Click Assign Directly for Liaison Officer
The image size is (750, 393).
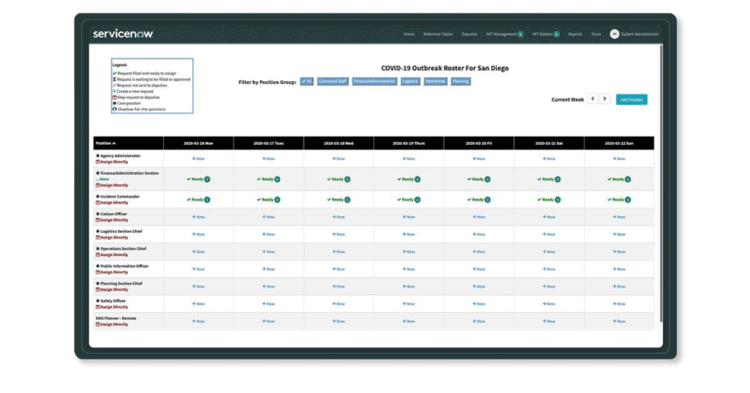click(112, 220)
